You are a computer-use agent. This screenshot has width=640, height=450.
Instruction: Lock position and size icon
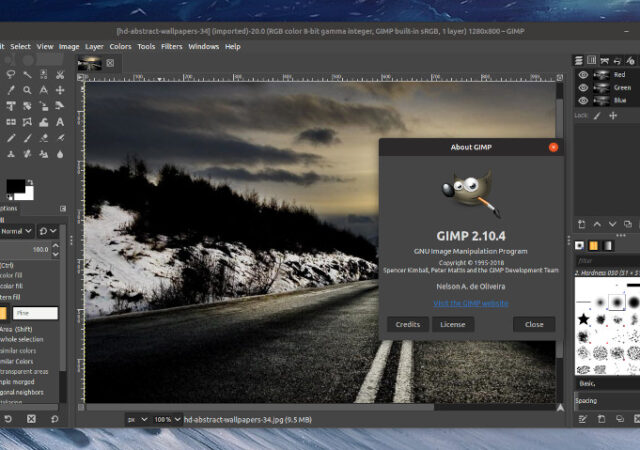coord(613,116)
